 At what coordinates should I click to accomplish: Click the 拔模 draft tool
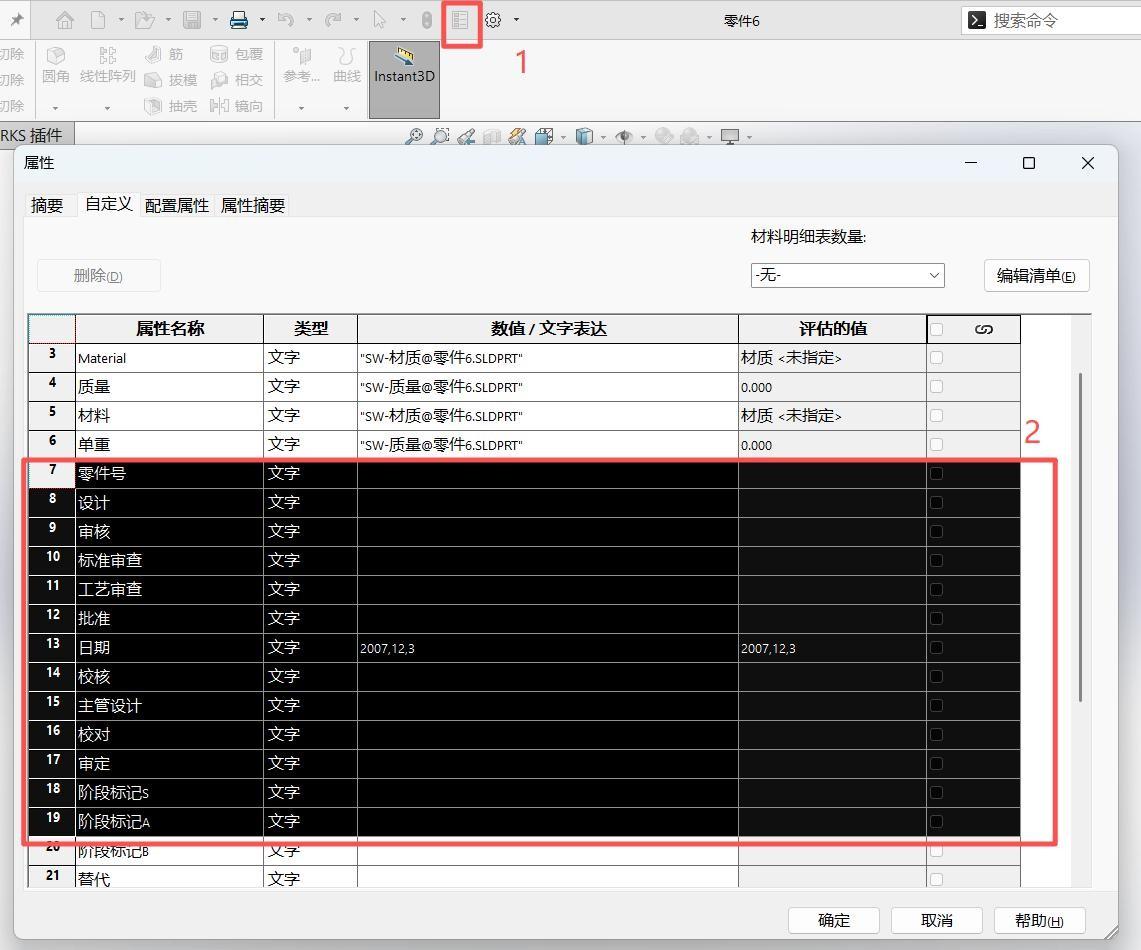point(171,80)
